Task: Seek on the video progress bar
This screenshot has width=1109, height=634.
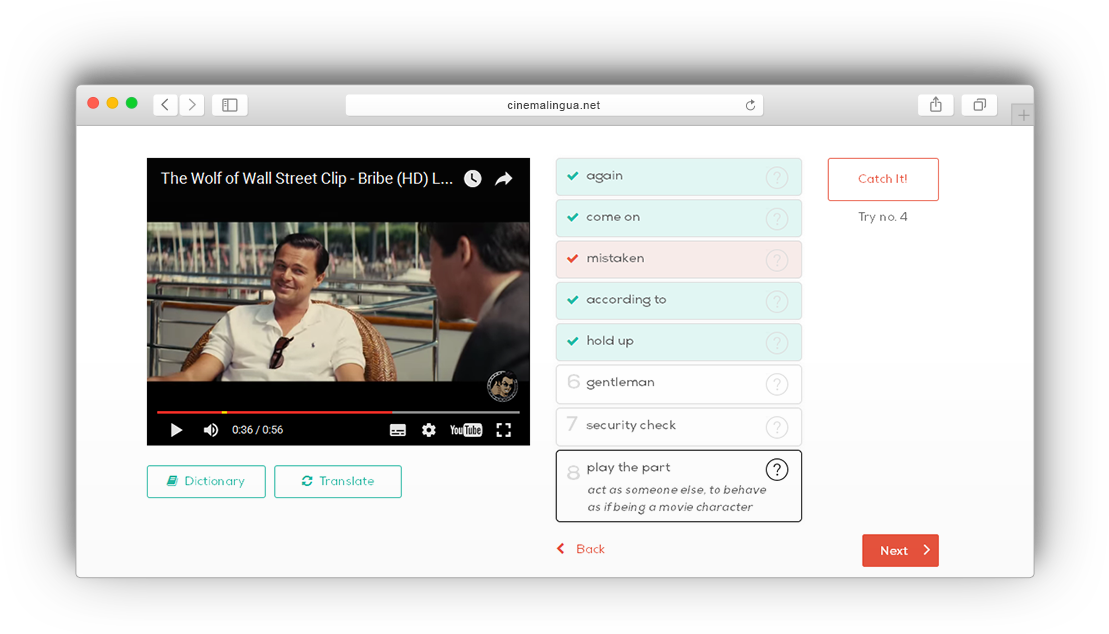Action: (338, 412)
